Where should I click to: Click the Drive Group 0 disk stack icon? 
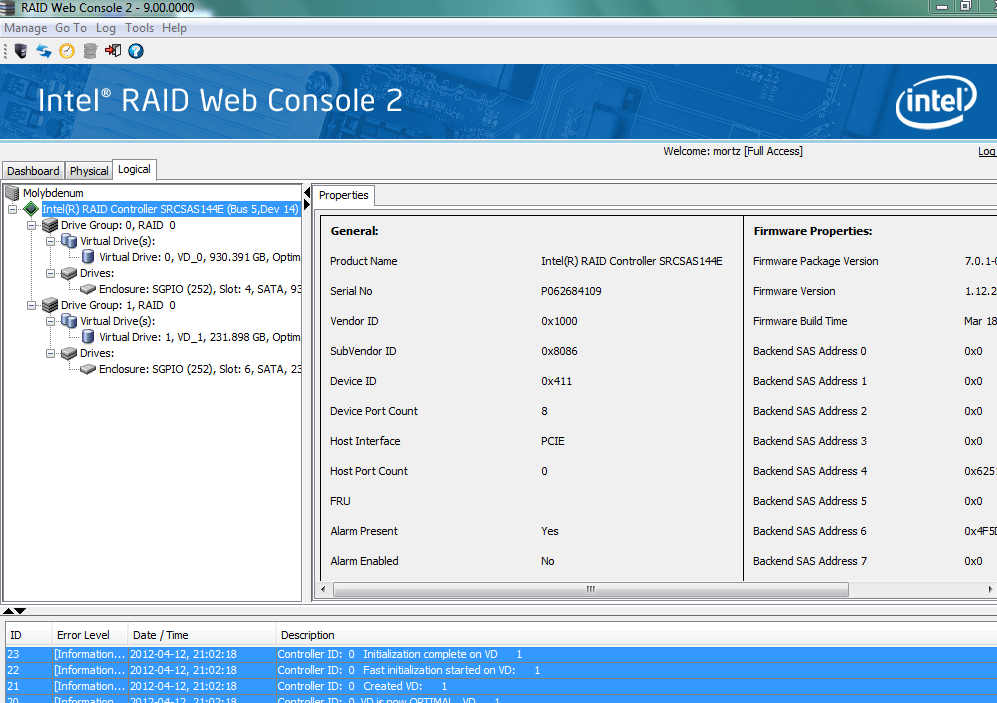pyautogui.click(x=50, y=225)
